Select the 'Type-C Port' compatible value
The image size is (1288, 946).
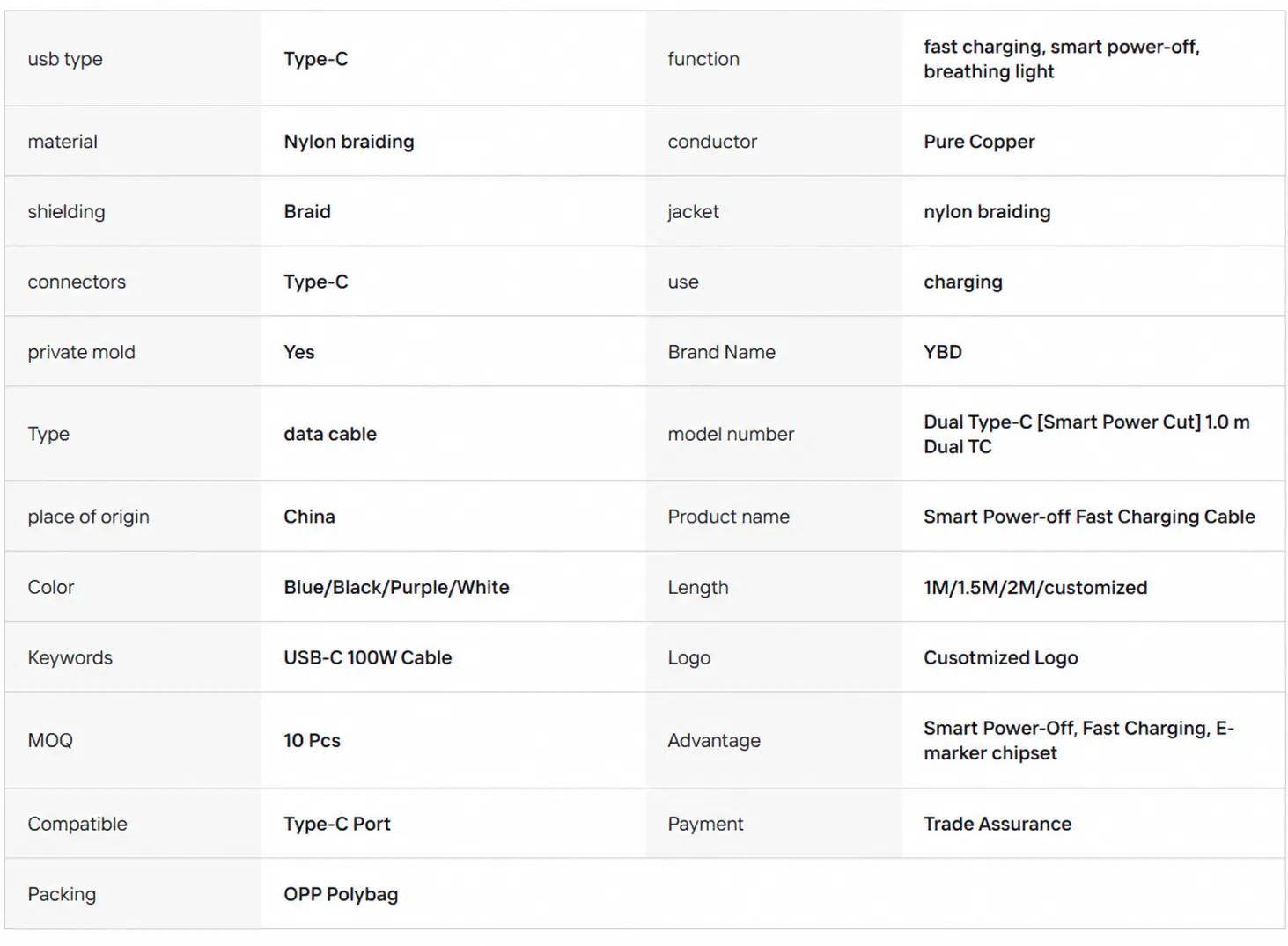336,825
